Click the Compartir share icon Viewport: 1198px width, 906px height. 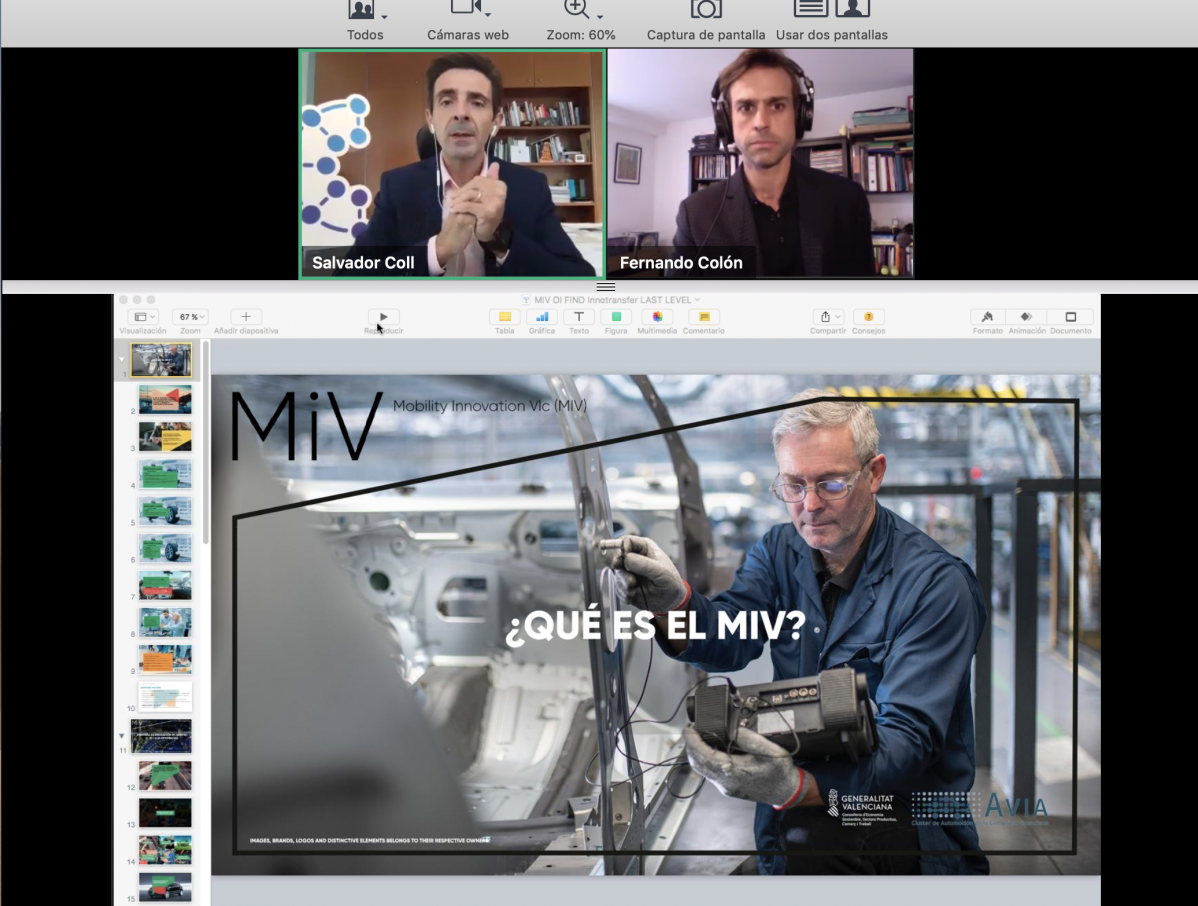pos(827,316)
